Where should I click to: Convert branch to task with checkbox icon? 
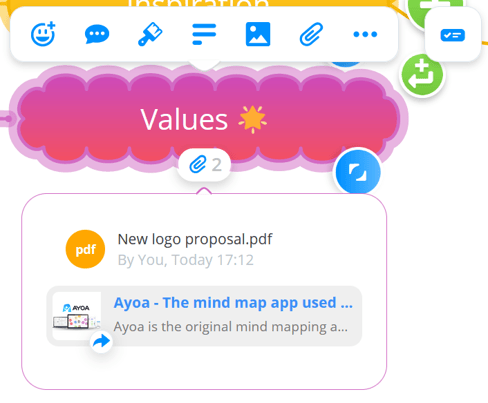click(x=453, y=35)
